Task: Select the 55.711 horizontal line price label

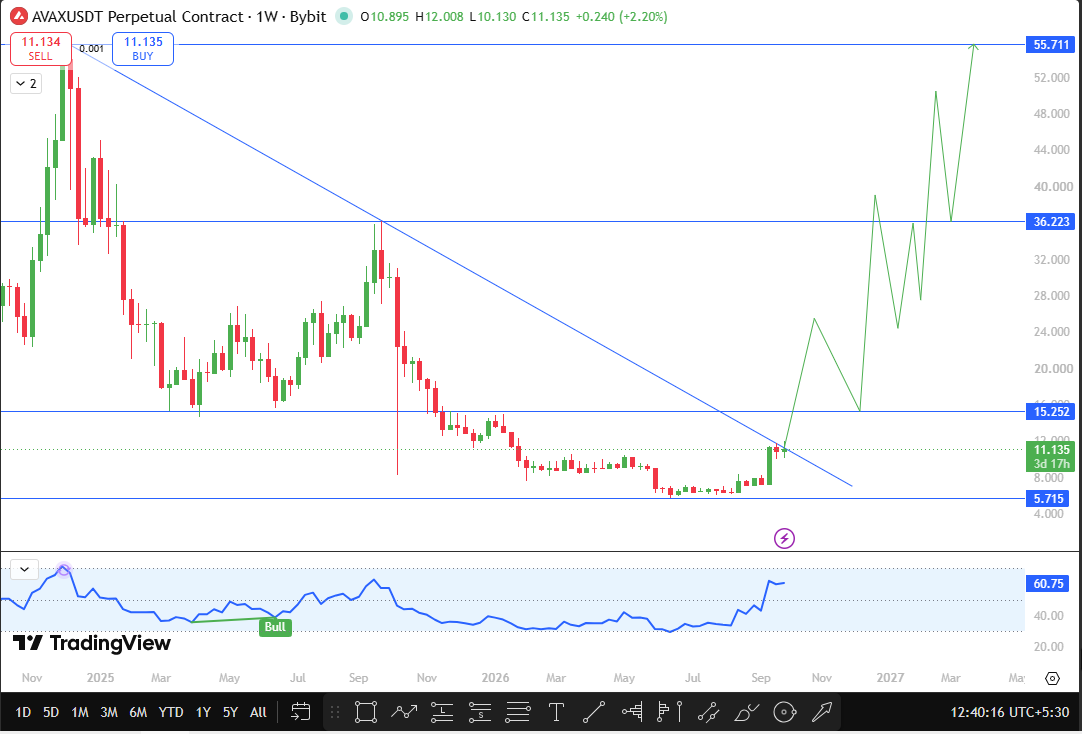Action: [x=1050, y=45]
